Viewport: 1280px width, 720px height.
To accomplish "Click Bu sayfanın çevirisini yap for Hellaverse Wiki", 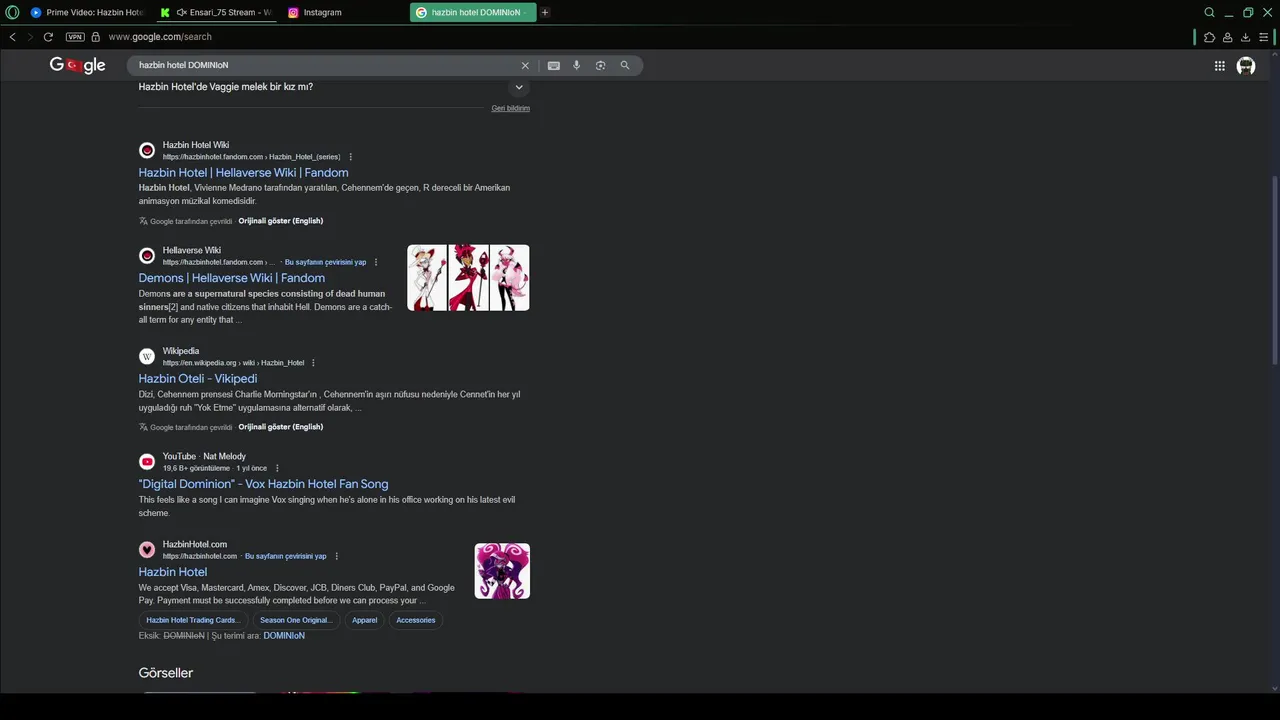I will pyautogui.click(x=325, y=262).
